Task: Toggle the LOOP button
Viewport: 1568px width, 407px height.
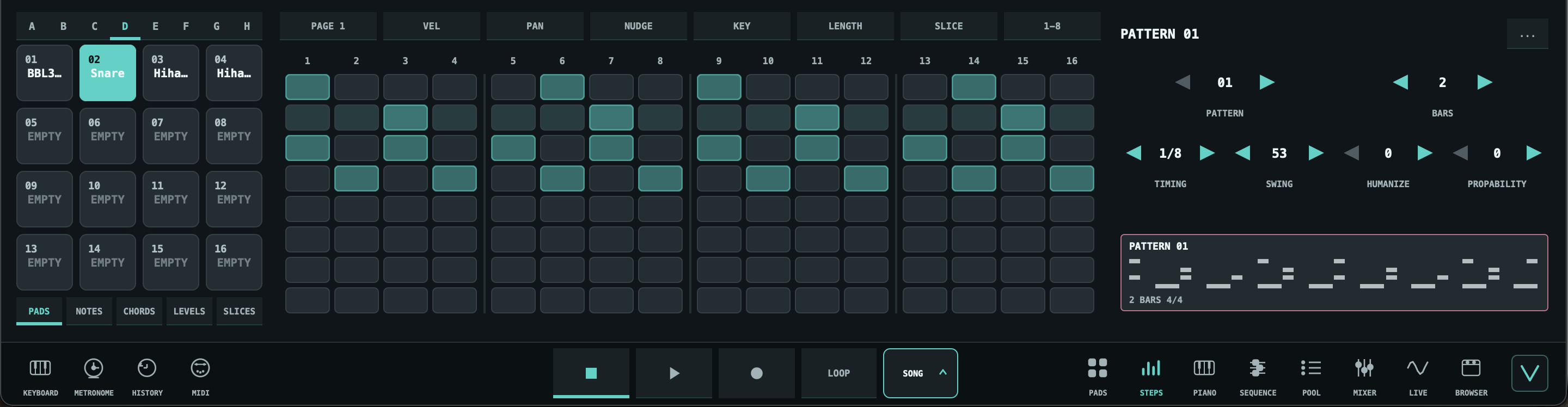Action: [839, 373]
